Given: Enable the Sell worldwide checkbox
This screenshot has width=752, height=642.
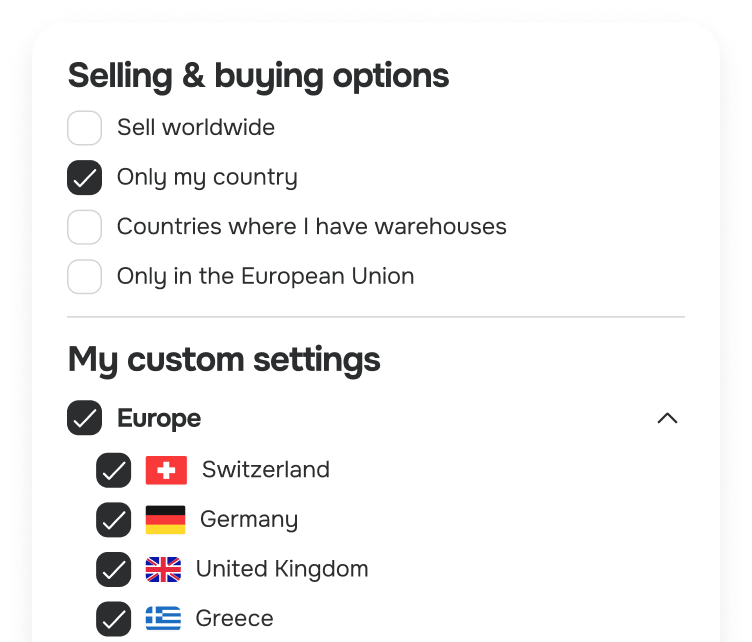Looking at the screenshot, I should (85, 128).
